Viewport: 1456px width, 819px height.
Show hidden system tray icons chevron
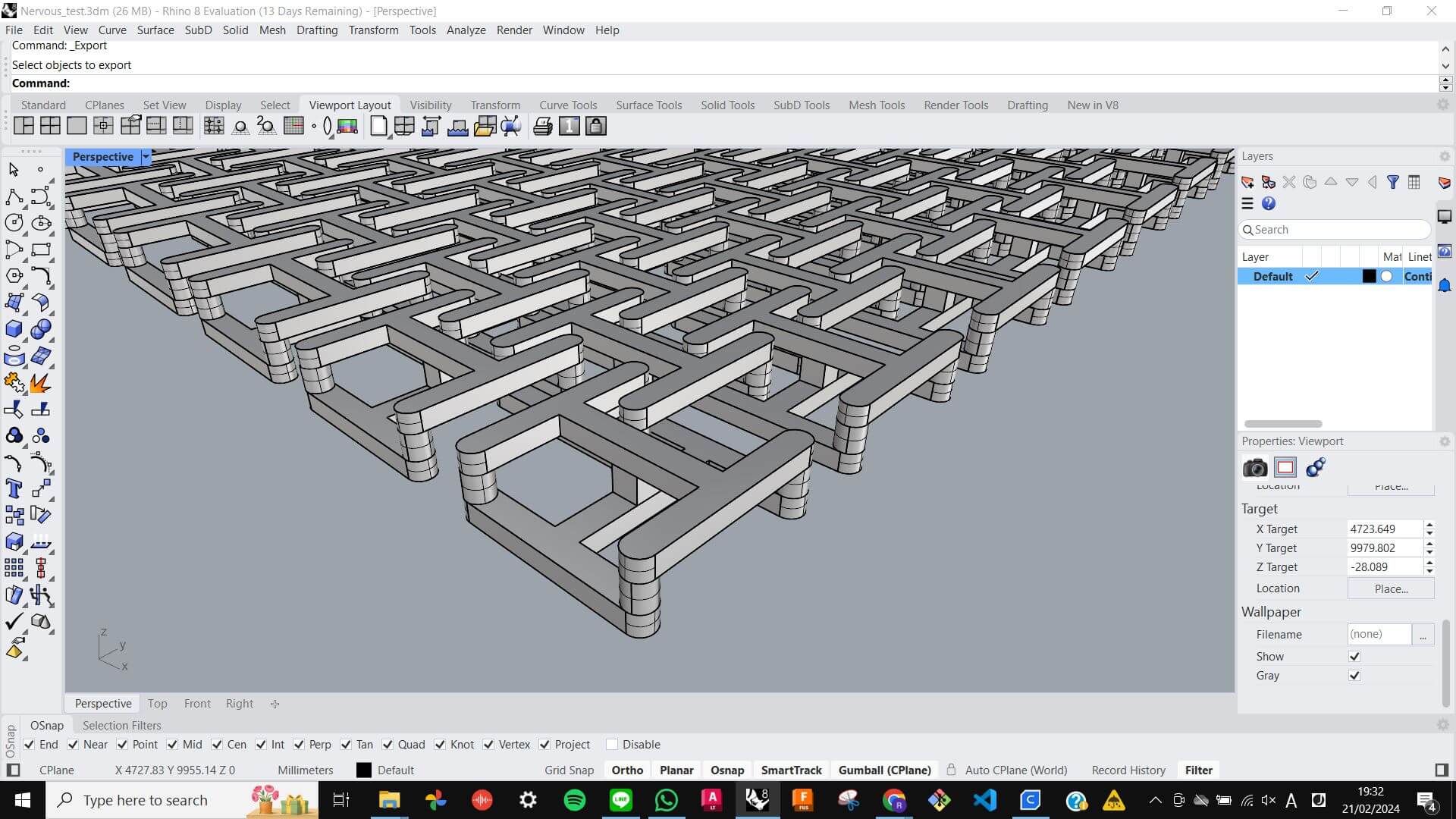pyautogui.click(x=1155, y=800)
